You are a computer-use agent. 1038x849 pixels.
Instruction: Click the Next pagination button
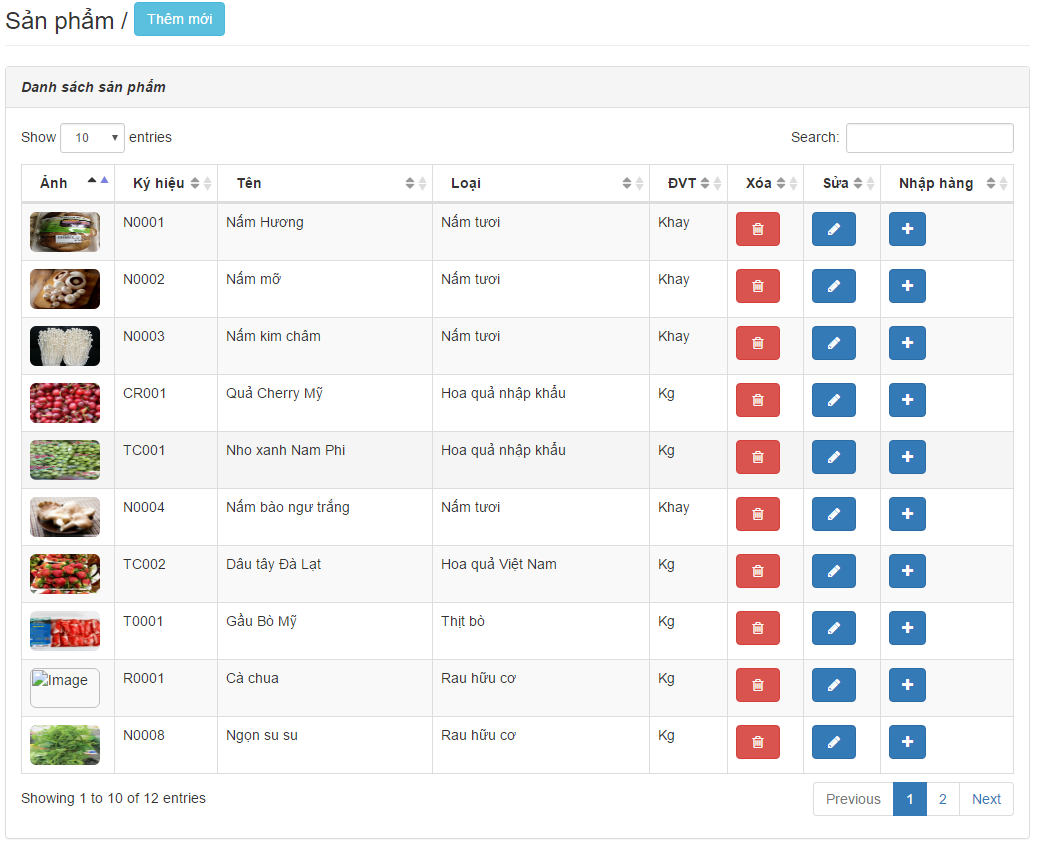pos(986,799)
